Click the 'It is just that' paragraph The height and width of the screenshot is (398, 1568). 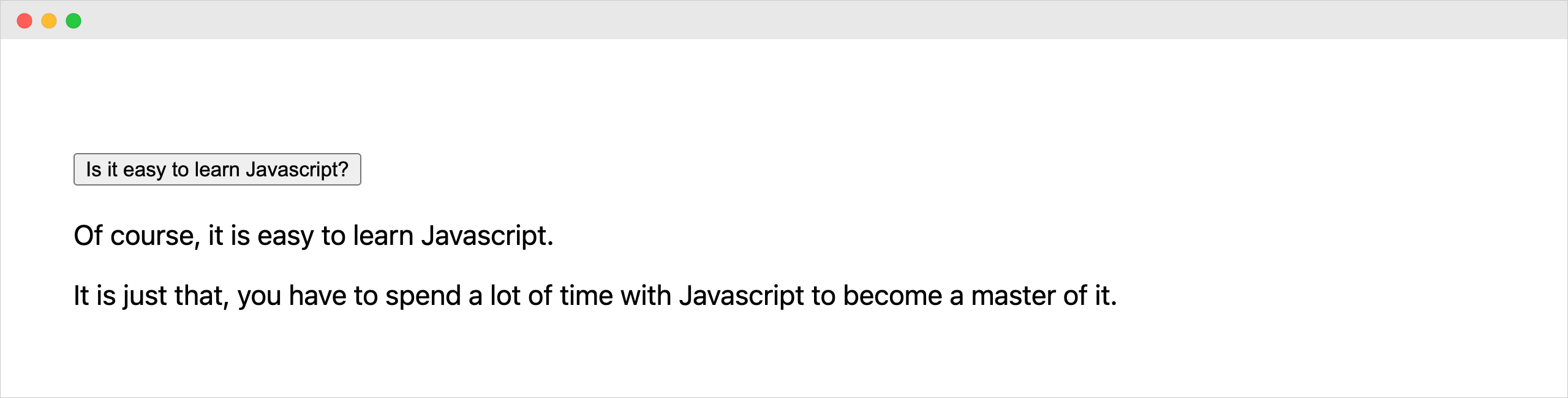click(595, 296)
